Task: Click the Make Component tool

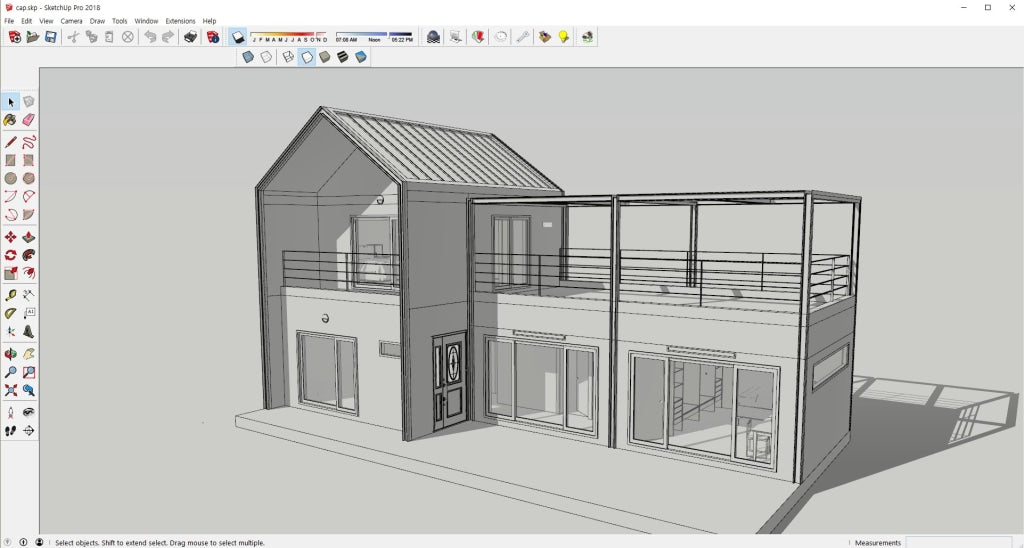Action: click(29, 102)
